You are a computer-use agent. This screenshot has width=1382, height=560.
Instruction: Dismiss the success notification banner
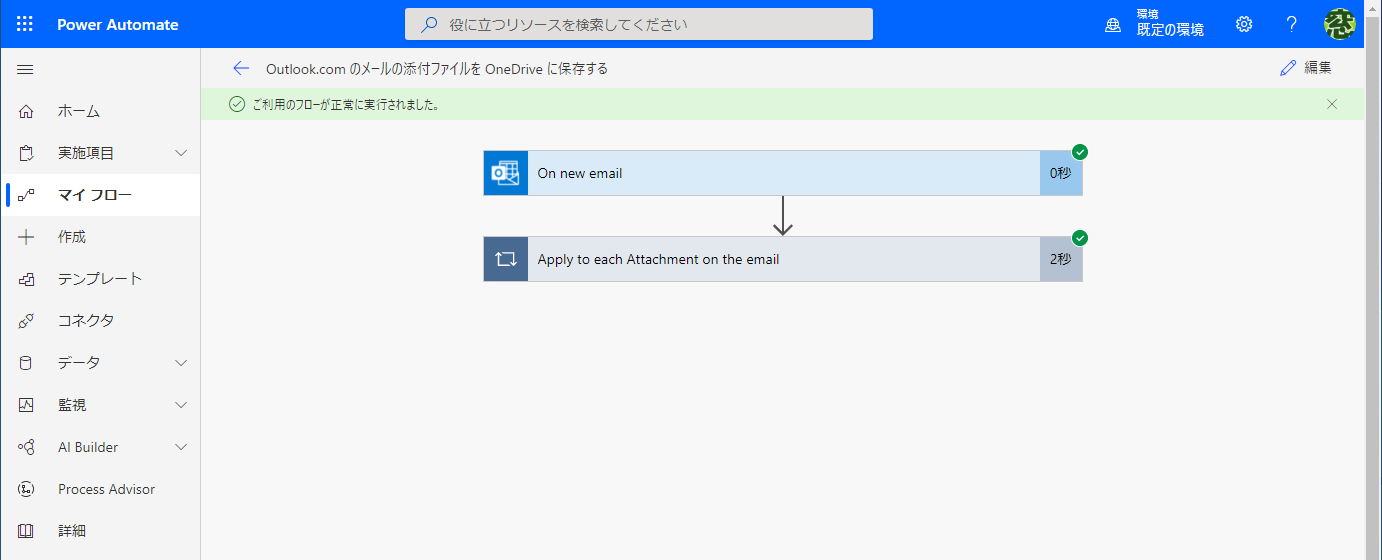tap(1332, 104)
